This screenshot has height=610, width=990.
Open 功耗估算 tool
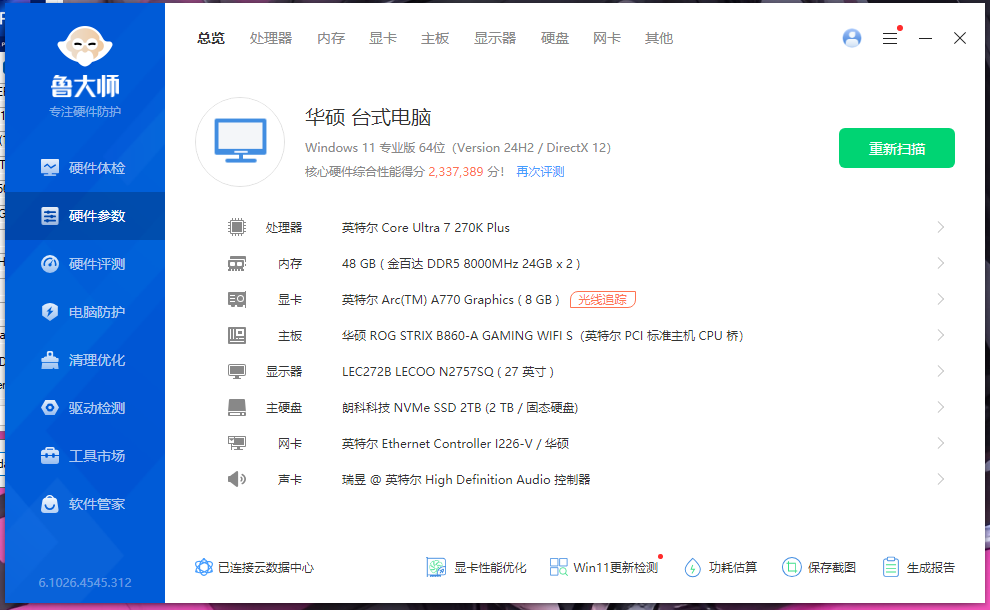pos(720,567)
